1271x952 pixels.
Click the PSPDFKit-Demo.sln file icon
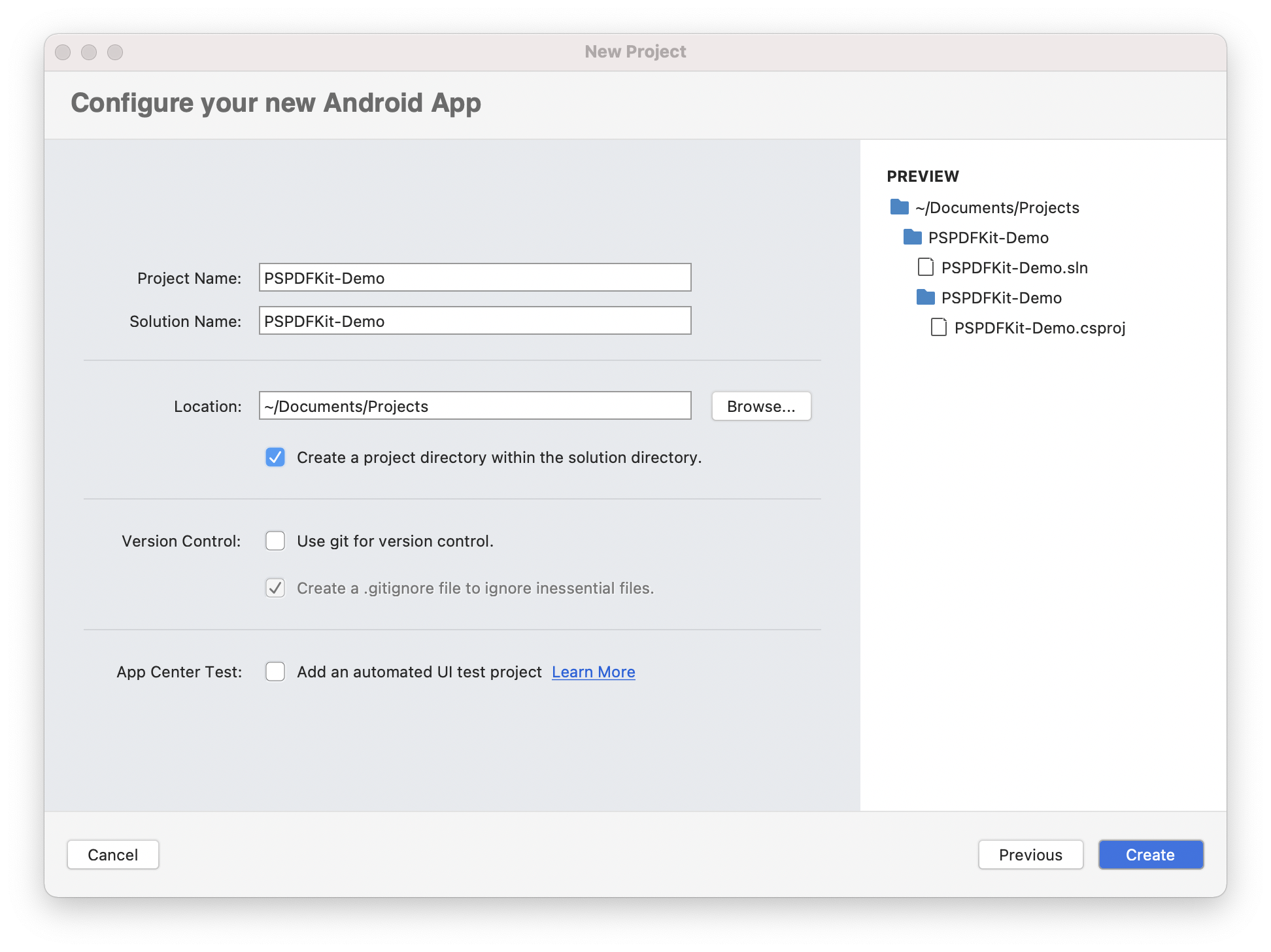(x=926, y=267)
